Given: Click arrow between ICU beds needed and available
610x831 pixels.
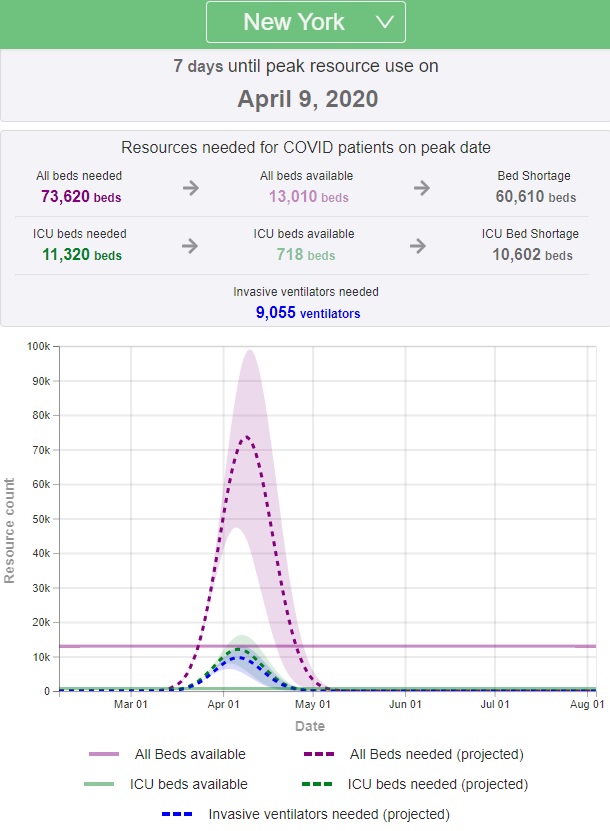Looking at the screenshot, I should pos(191,245).
